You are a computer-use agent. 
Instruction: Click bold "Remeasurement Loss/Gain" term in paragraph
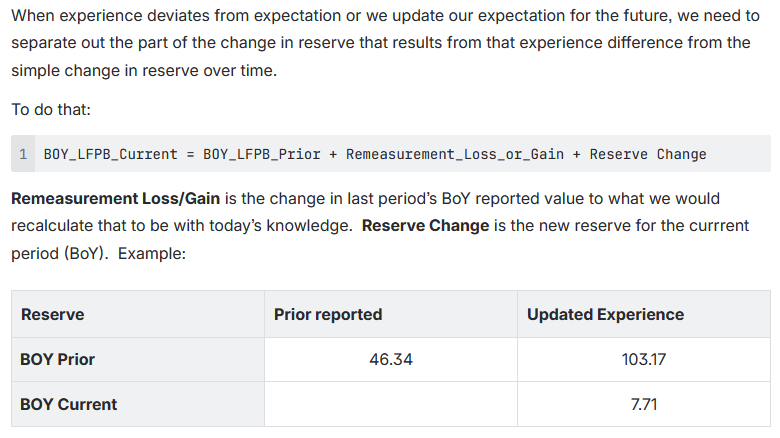114,198
